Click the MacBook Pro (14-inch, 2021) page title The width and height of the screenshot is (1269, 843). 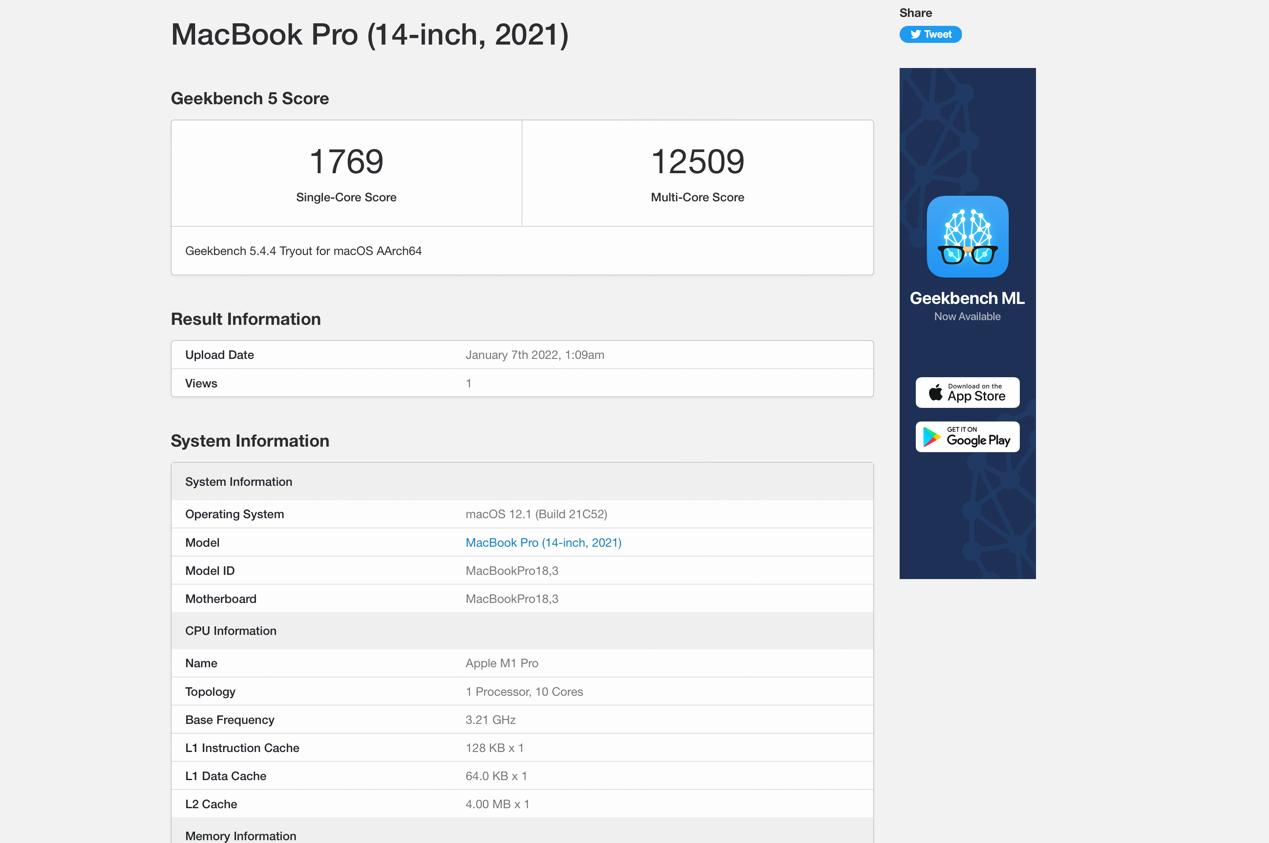coord(369,34)
